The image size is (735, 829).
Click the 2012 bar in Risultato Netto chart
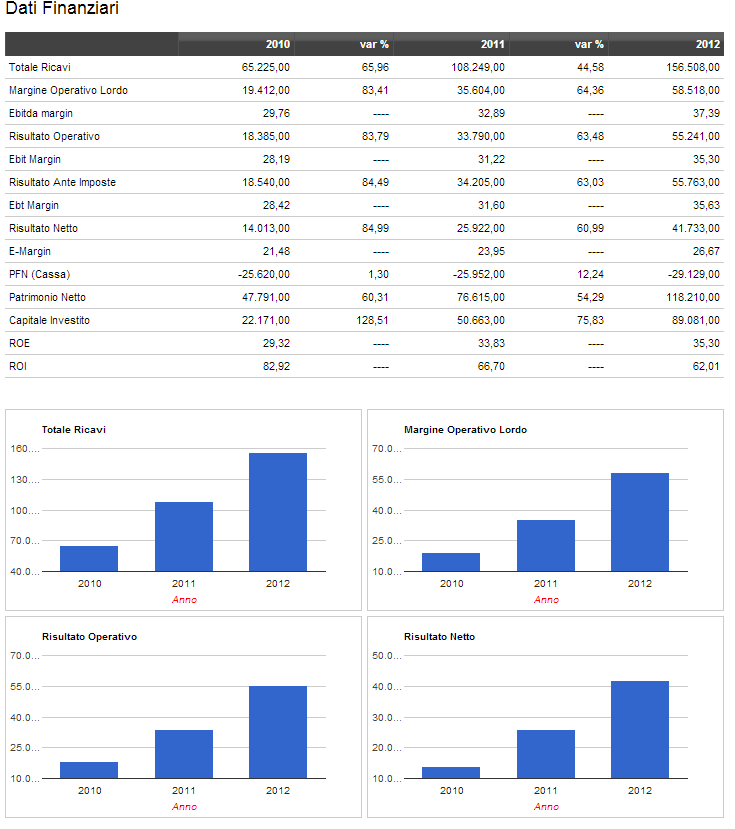coord(640,730)
